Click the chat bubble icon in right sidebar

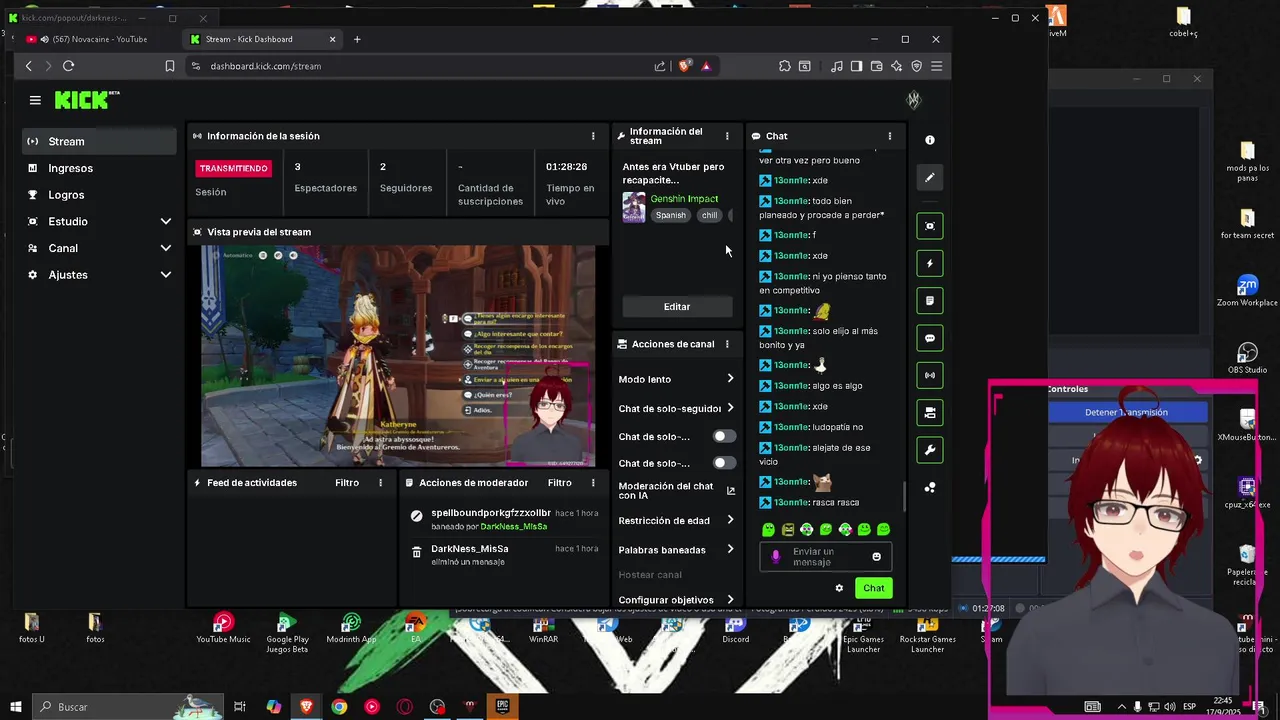point(930,338)
